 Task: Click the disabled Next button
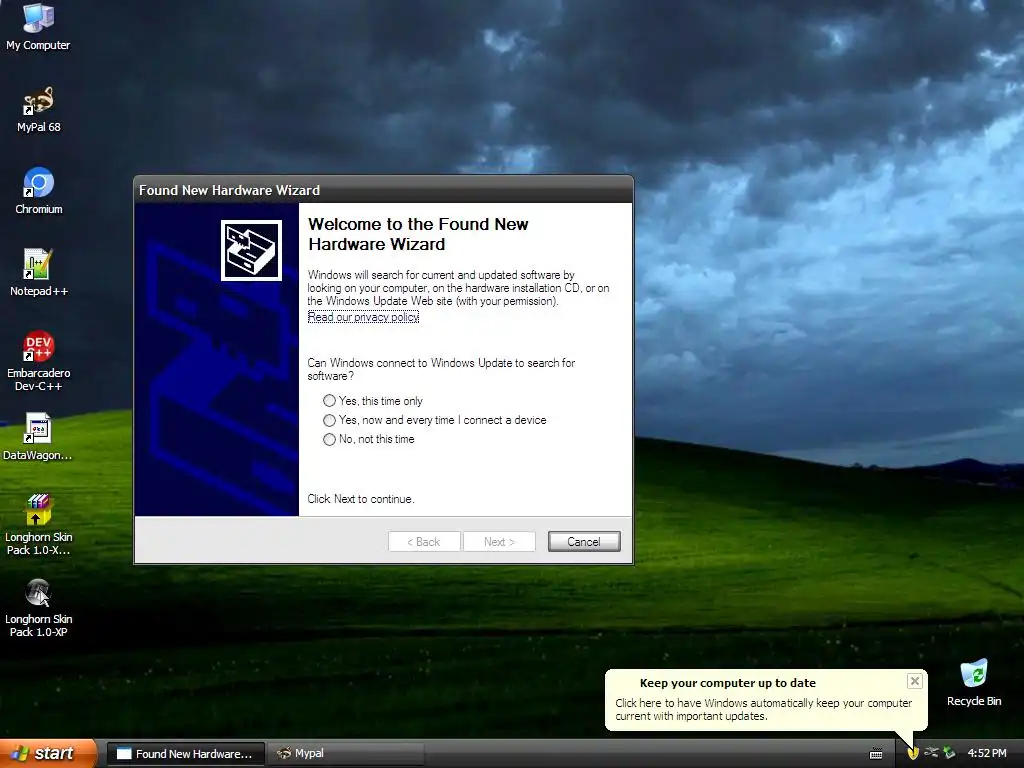tap(500, 541)
